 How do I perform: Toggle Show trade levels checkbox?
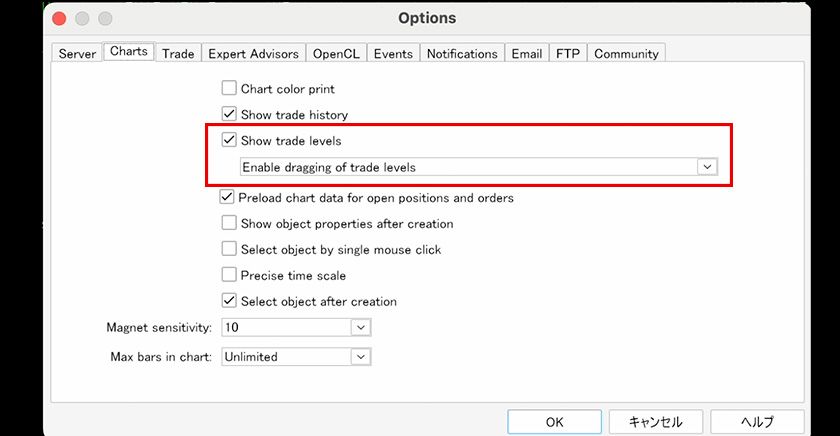click(229, 141)
